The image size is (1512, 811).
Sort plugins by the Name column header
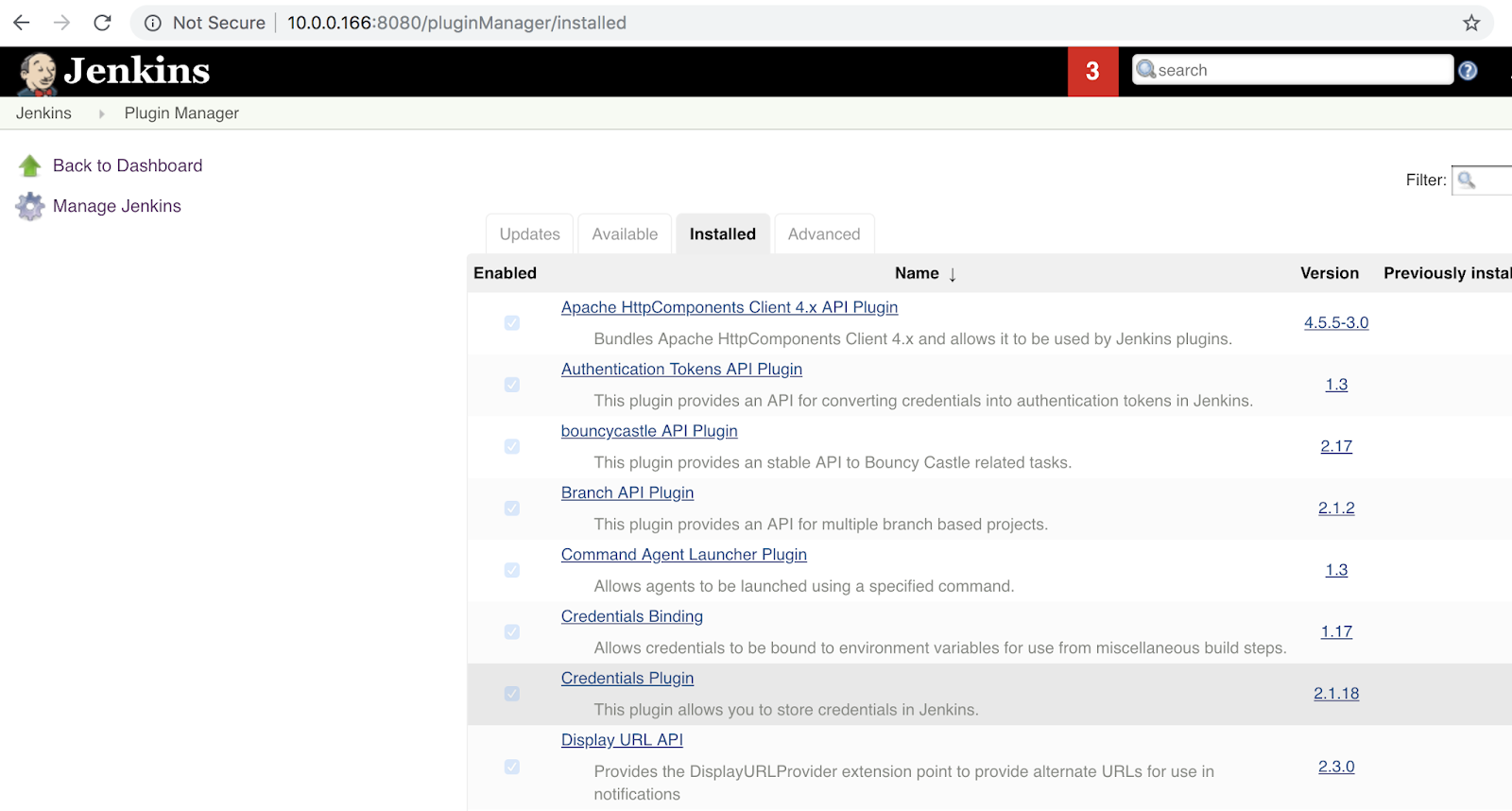coord(925,273)
